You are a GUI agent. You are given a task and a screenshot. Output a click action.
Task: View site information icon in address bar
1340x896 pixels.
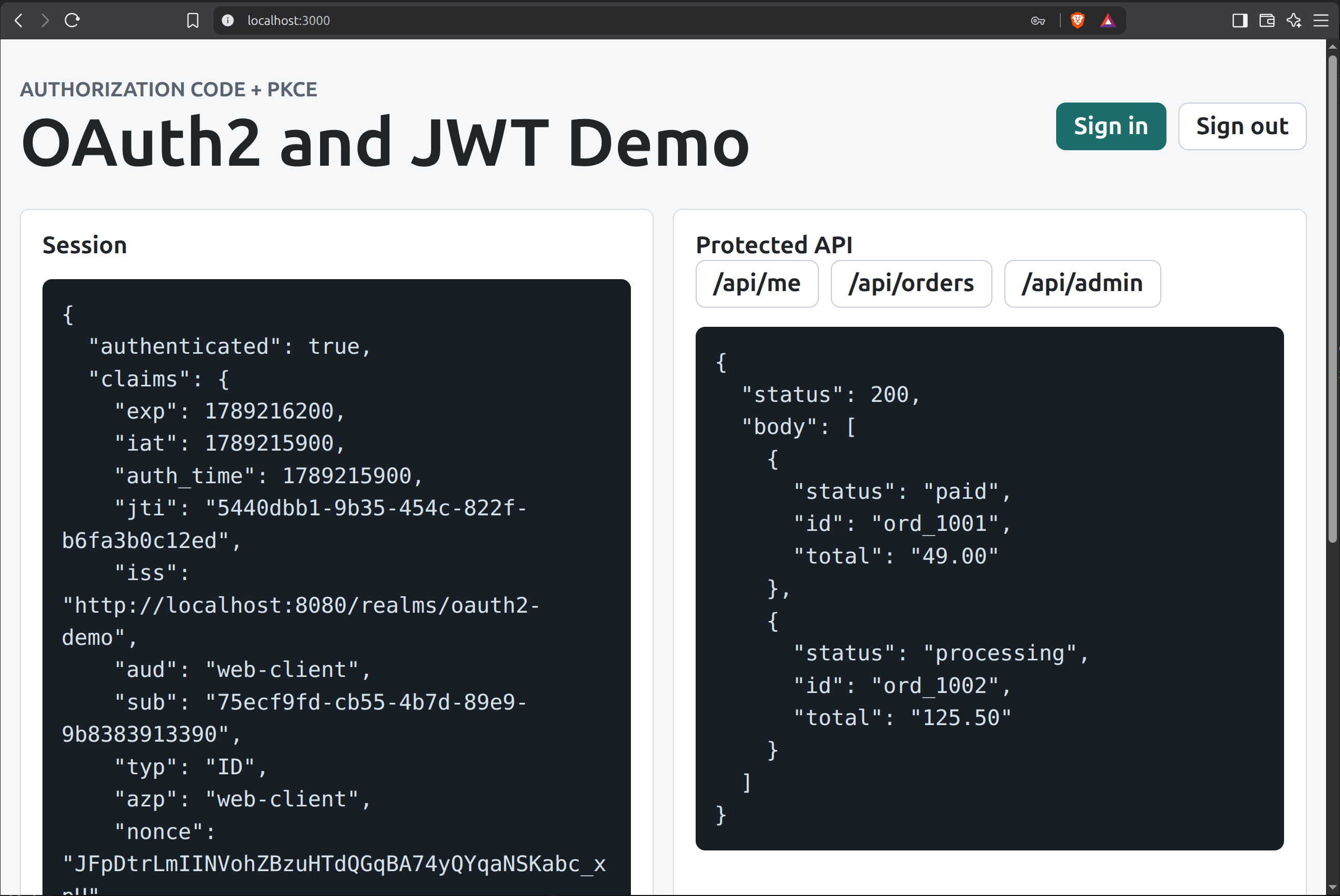click(228, 21)
